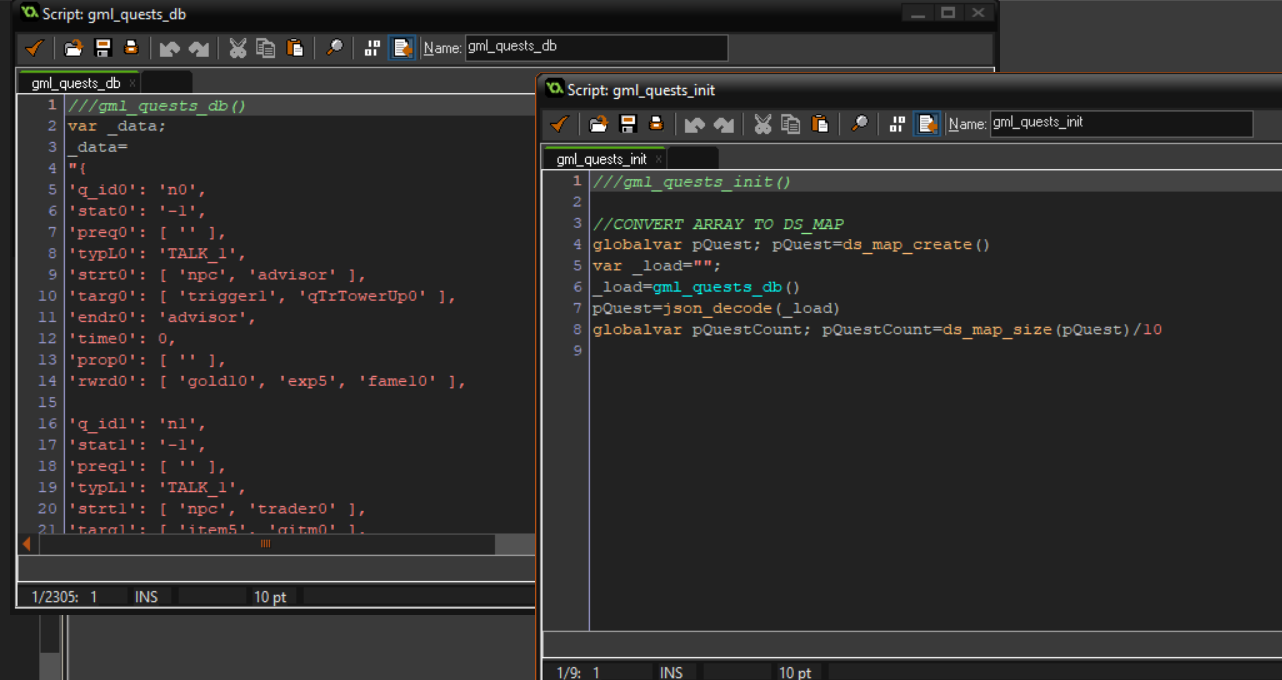Screen dimensions: 1282x680
Task: Click horizontal scrollbar in gml_quests_db editor
Action: point(266,544)
